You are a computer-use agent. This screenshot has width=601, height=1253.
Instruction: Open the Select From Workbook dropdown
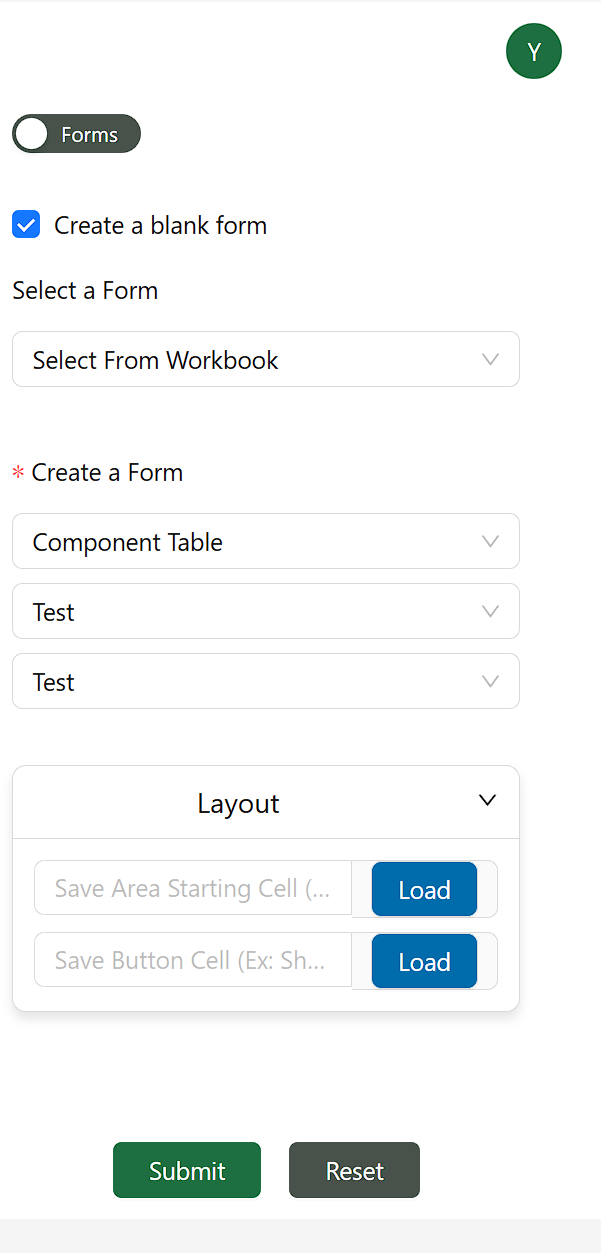(x=266, y=359)
